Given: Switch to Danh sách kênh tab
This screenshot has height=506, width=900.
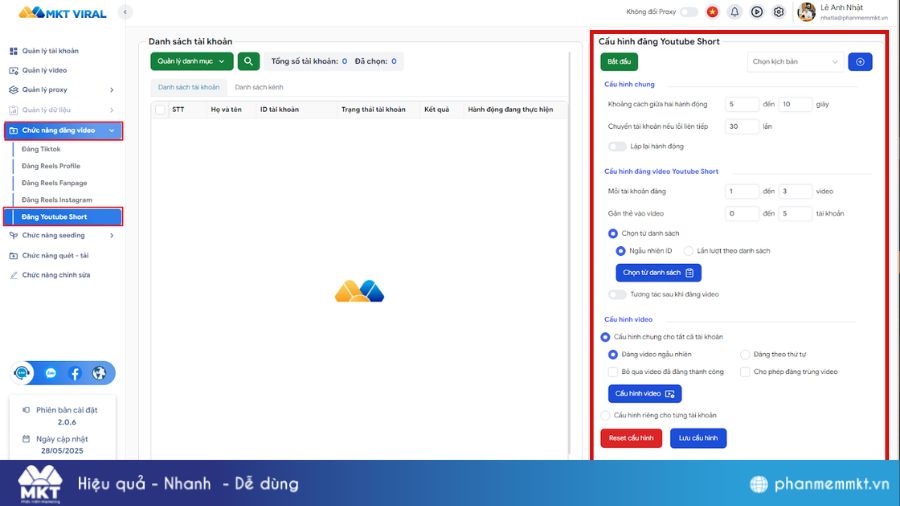Looking at the screenshot, I should click(x=259, y=87).
